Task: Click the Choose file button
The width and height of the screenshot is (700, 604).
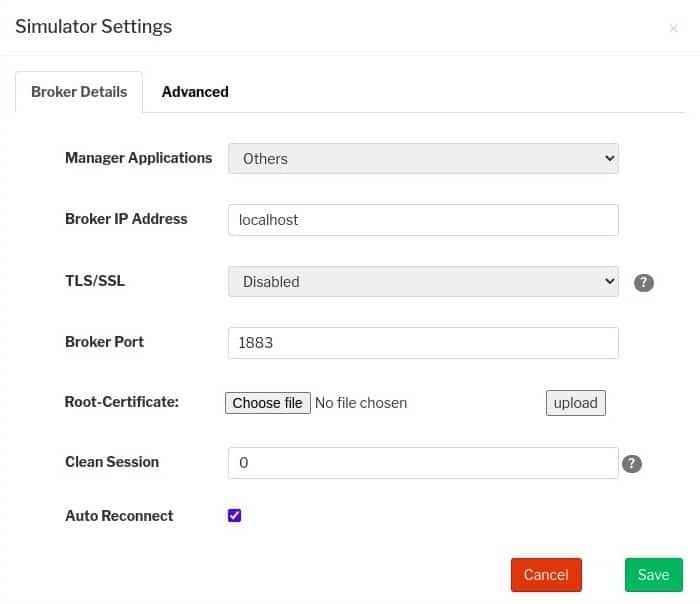Action: [268, 403]
